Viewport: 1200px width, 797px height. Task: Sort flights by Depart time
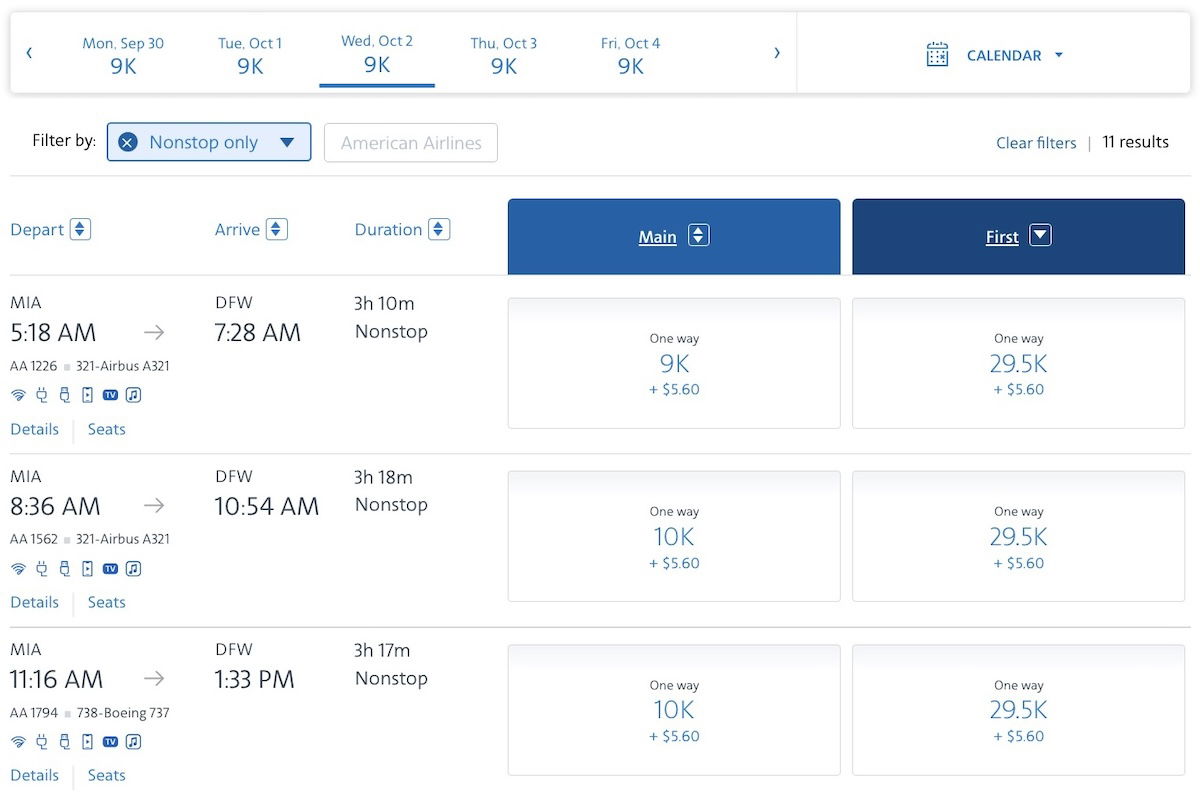[x=80, y=229]
